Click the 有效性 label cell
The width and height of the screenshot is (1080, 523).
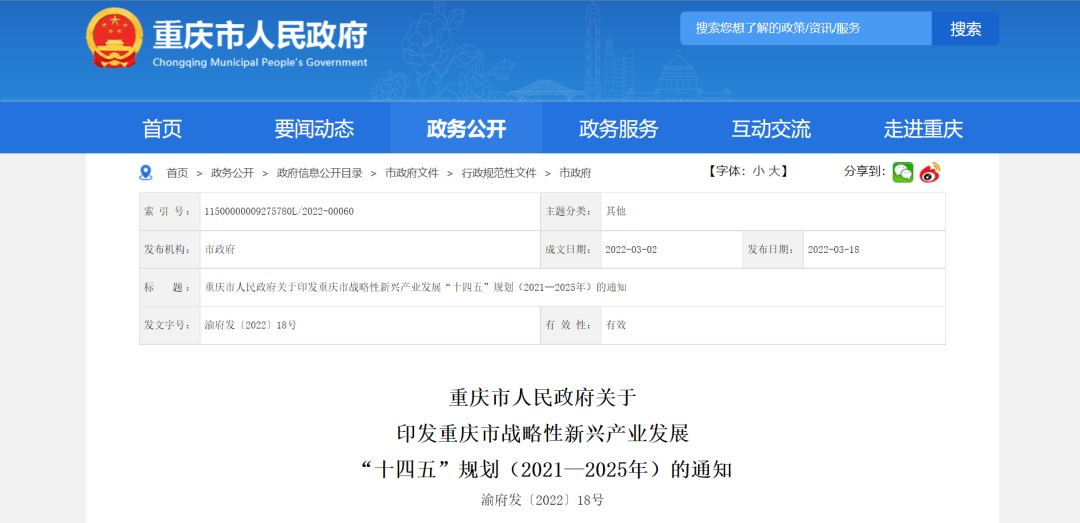point(570,325)
